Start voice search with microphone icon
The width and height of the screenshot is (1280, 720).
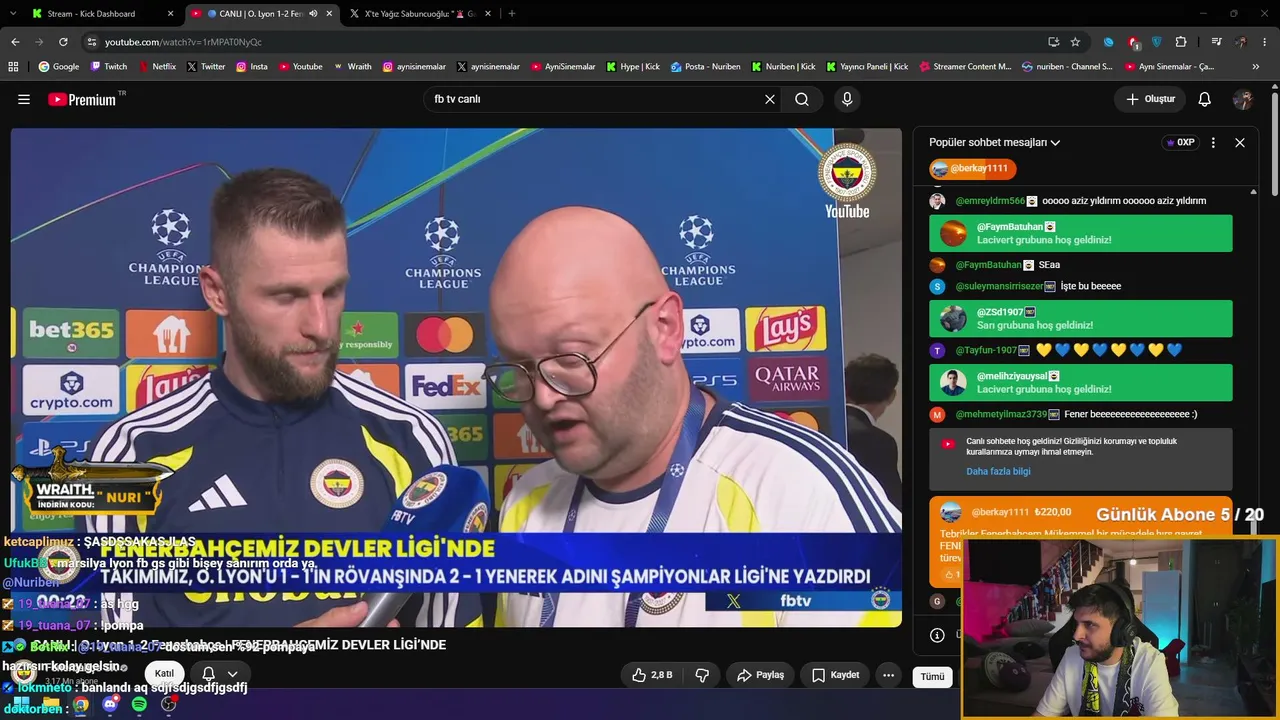pos(847,99)
